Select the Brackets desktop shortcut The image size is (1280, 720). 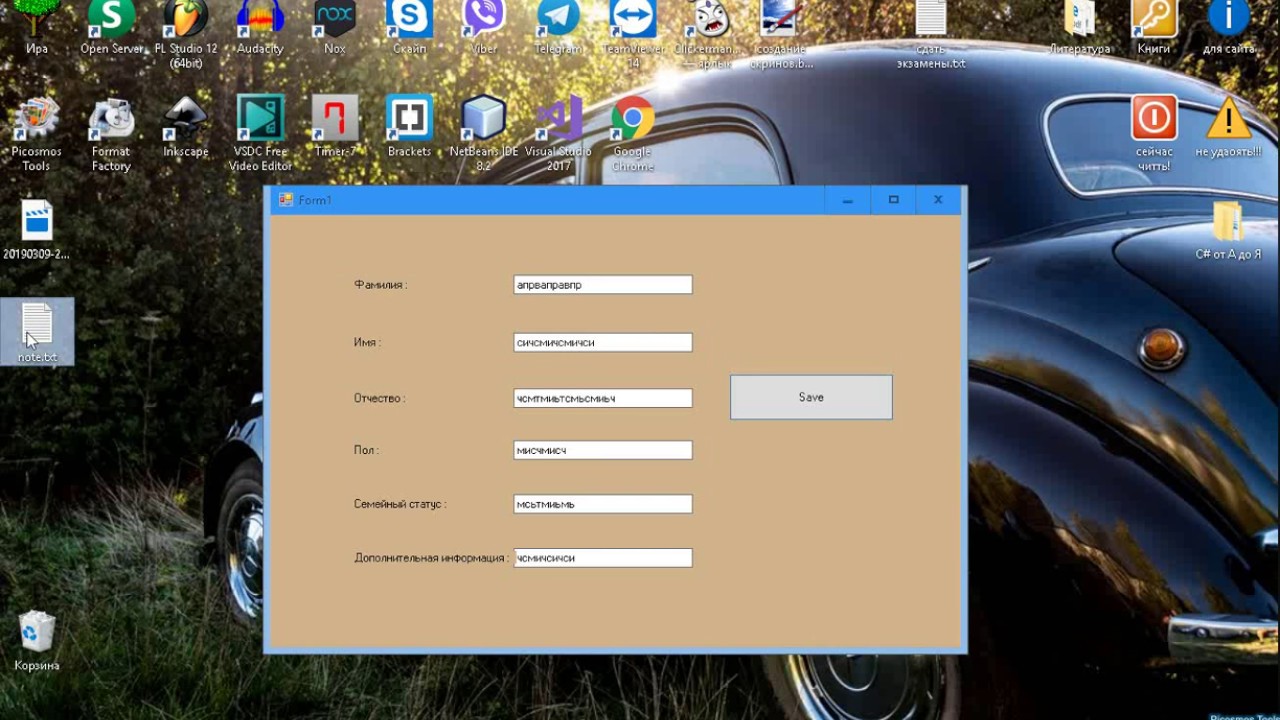point(410,127)
